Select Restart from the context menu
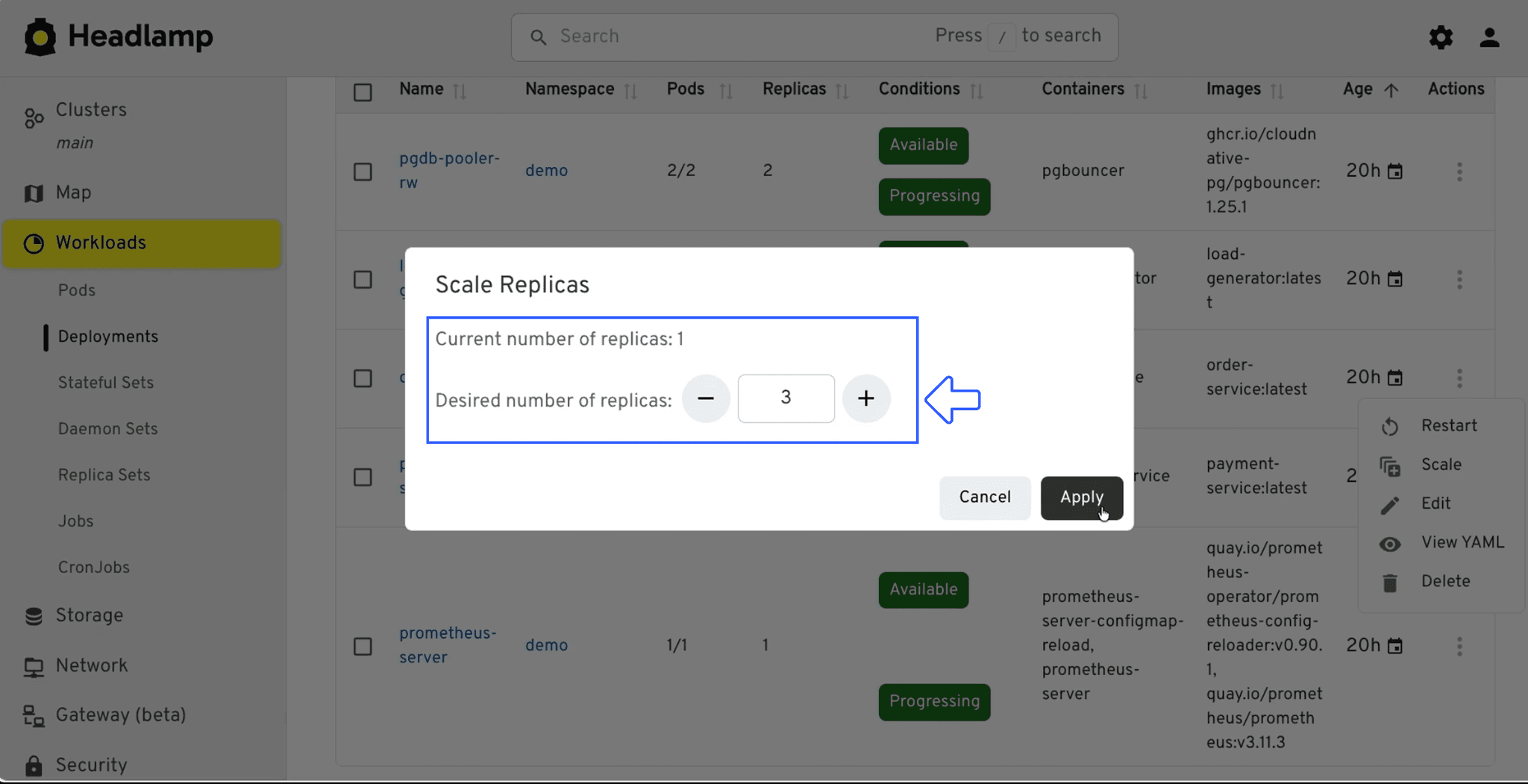This screenshot has width=1528, height=784. click(x=1441, y=427)
